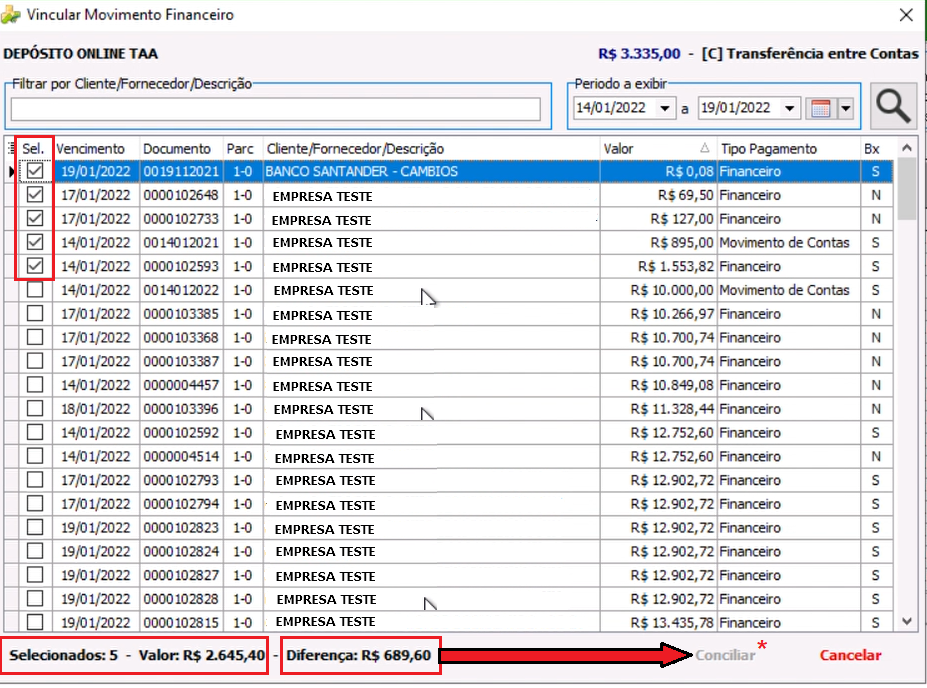Screen dimensions: 927x688
Task: Click document 0000103387 cell
Action: tap(181, 361)
